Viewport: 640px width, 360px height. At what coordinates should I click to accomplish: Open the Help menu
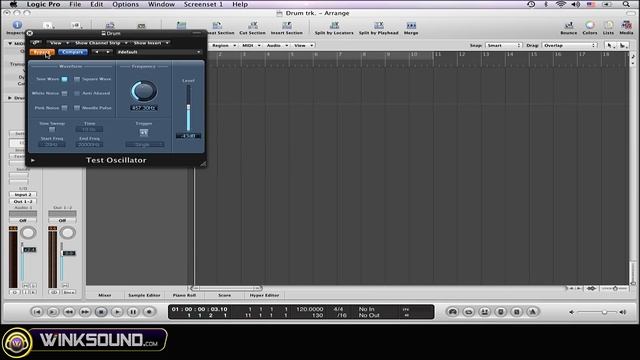point(240,4)
